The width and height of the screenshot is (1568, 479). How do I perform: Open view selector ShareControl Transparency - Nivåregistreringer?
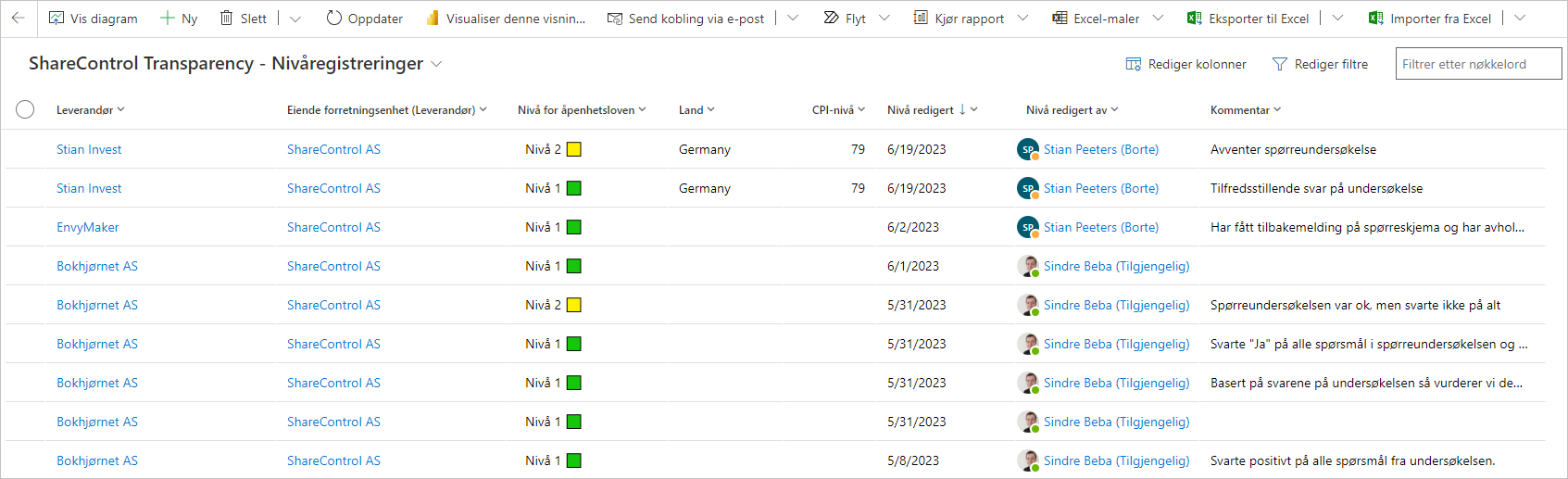(235, 64)
